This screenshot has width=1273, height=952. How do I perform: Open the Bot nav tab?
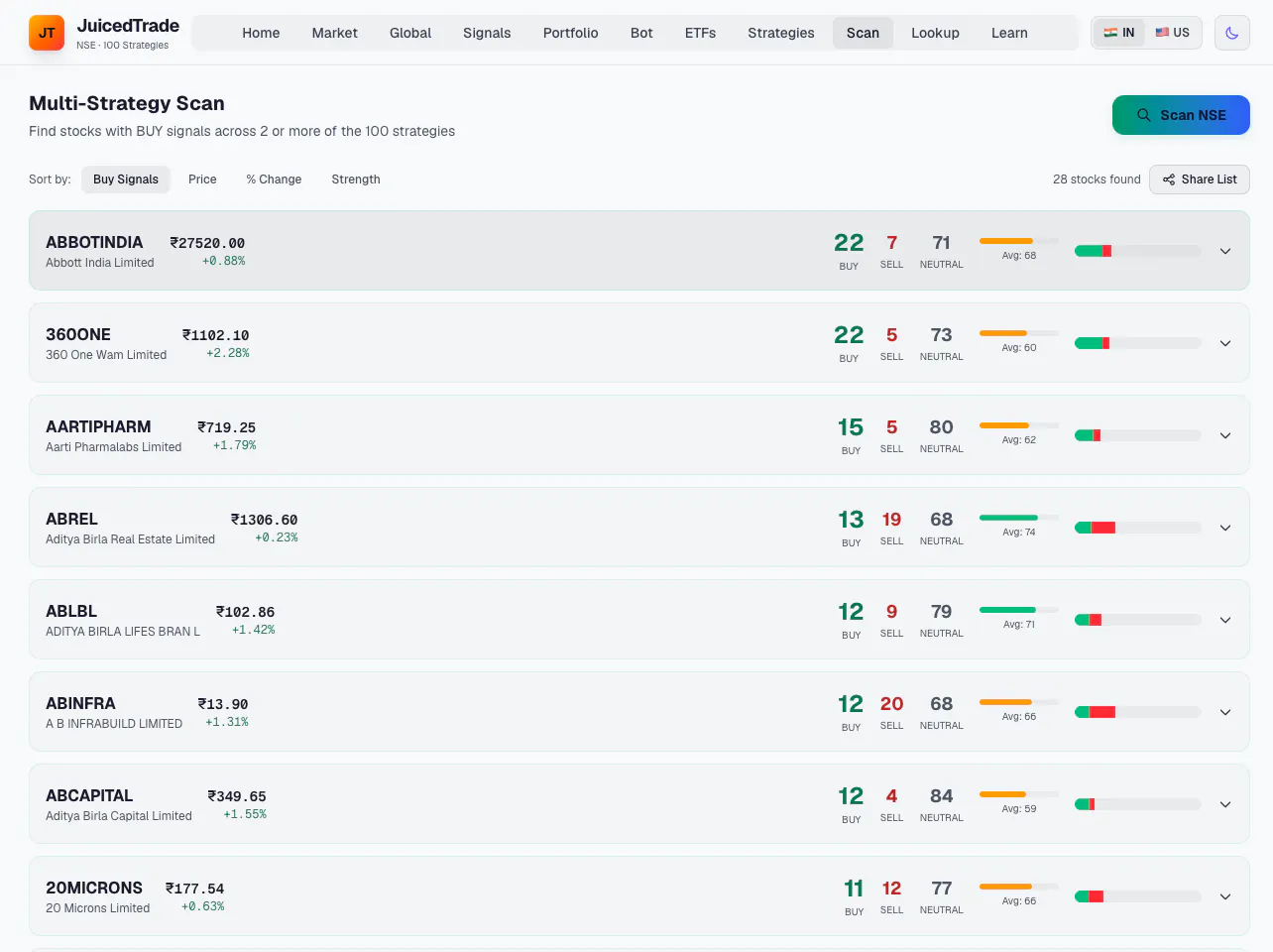(x=641, y=33)
